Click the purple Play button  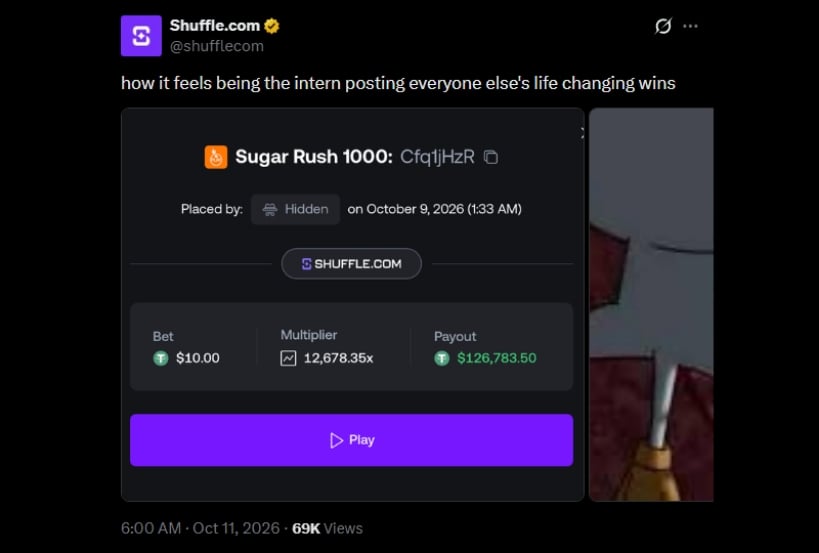pyautogui.click(x=352, y=440)
